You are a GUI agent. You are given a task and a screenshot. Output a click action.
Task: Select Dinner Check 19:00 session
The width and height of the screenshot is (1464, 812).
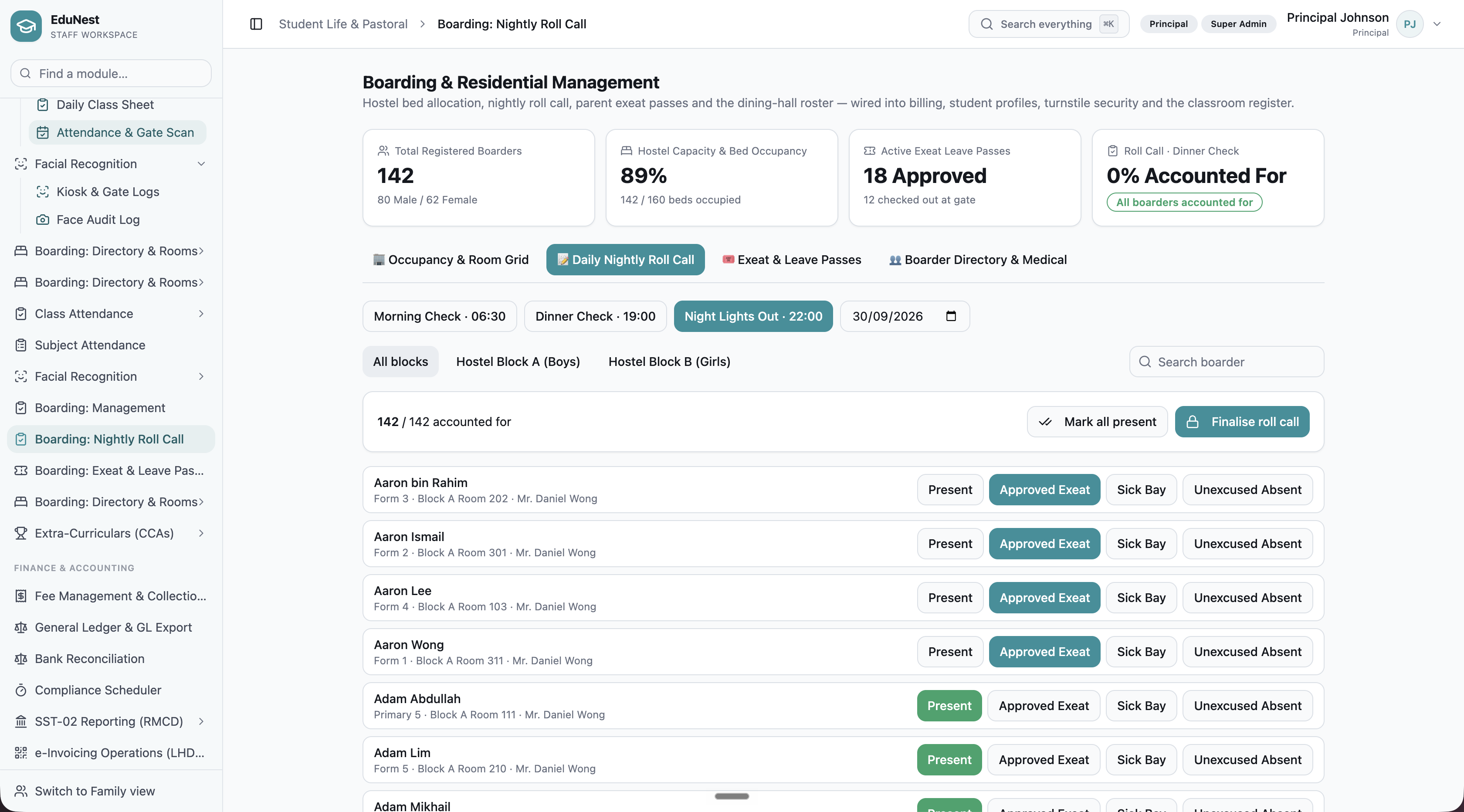pyautogui.click(x=595, y=316)
